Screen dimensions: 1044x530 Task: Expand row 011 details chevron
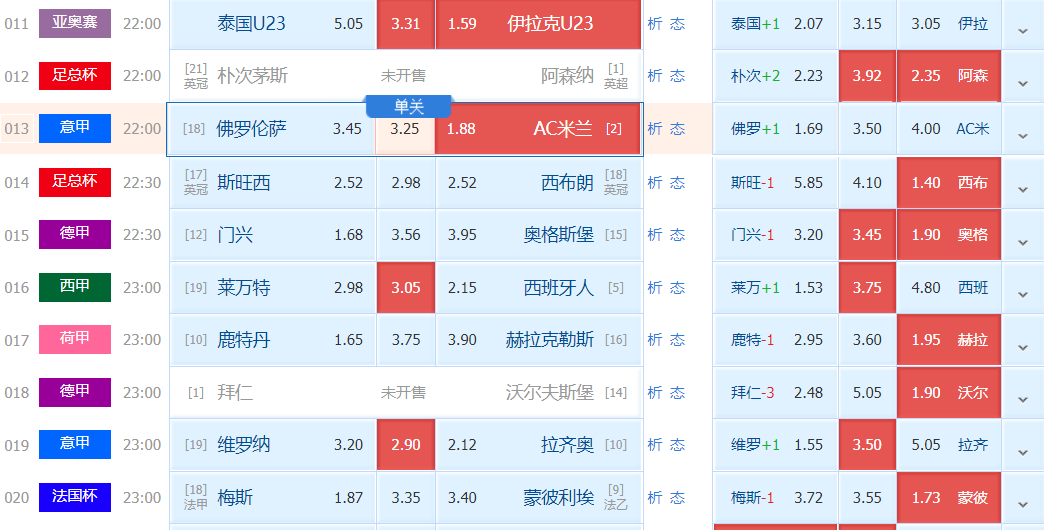[x=1023, y=31]
